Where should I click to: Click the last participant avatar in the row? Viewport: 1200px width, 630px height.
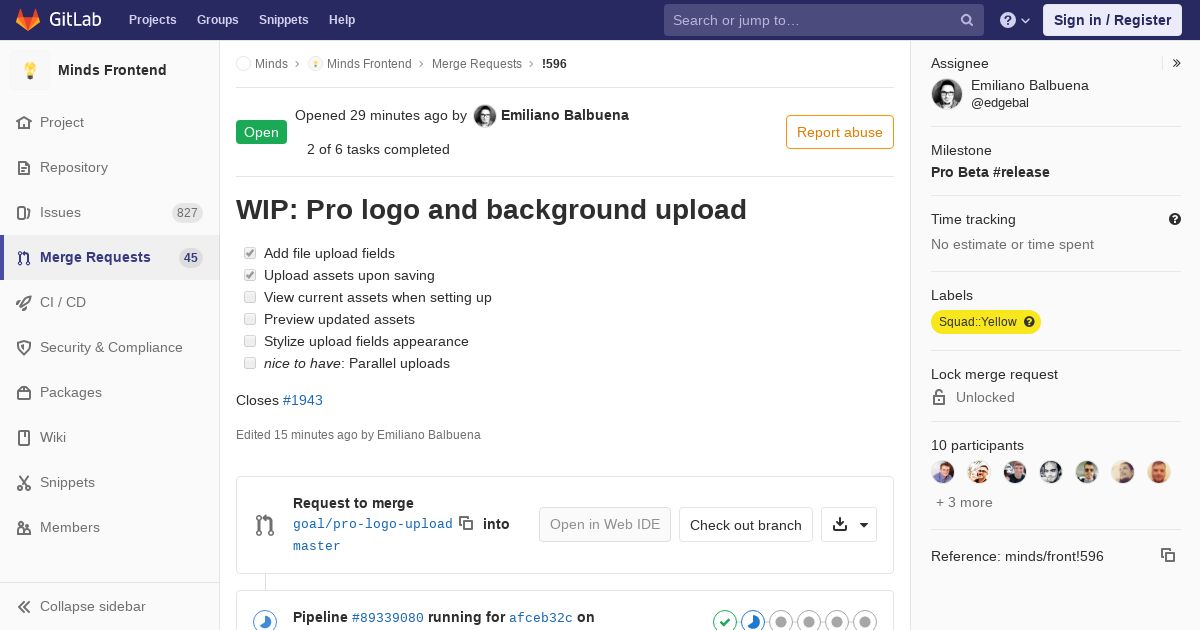pos(1159,472)
